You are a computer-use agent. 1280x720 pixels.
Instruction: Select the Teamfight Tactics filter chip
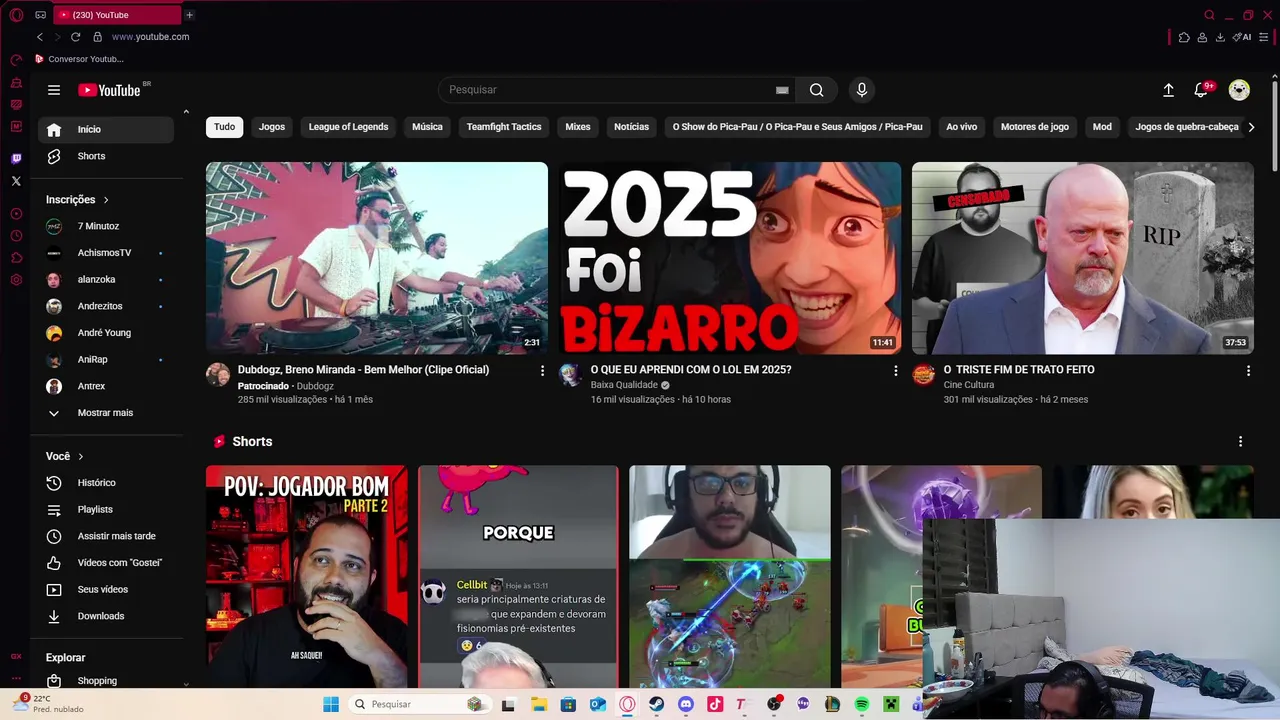tap(504, 127)
